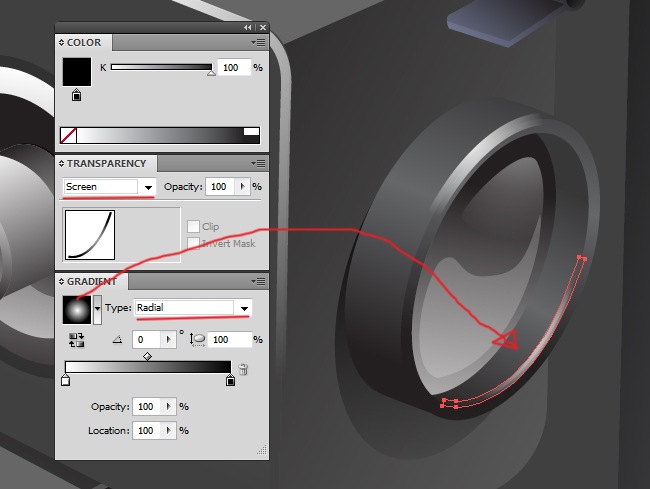This screenshot has width=650, height=489.
Task: Select the white gradient stop
Action: point(65,380)
